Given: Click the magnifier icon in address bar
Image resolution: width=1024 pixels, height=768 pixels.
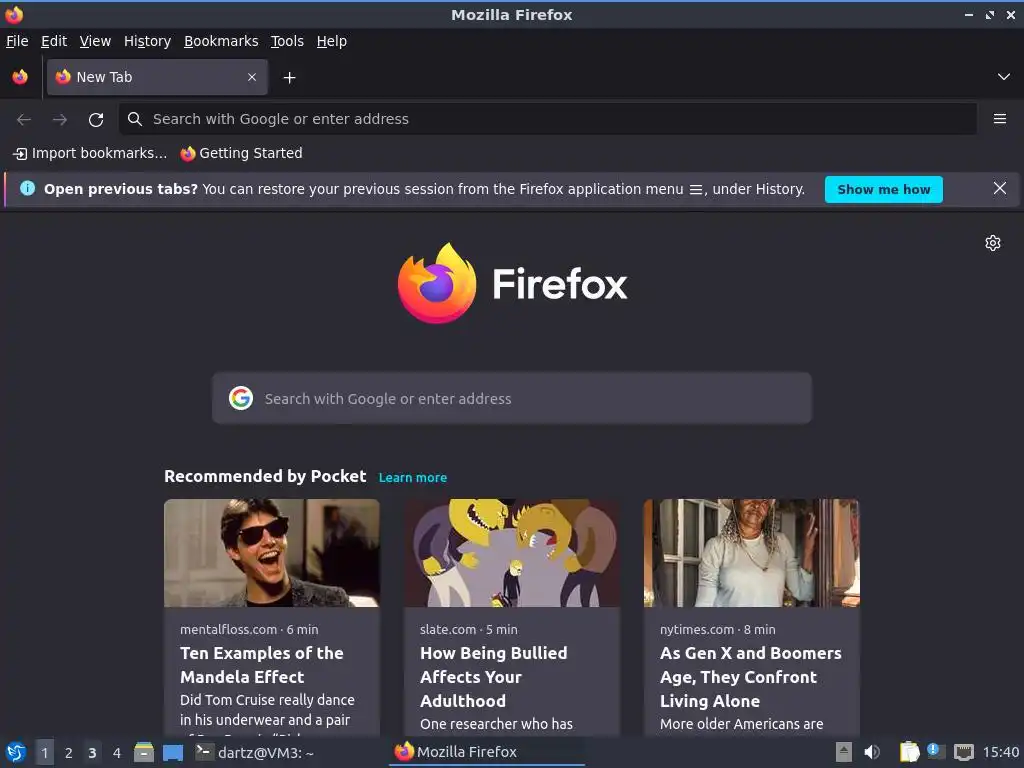Looking at the screenshot, I should coord(135,119).
